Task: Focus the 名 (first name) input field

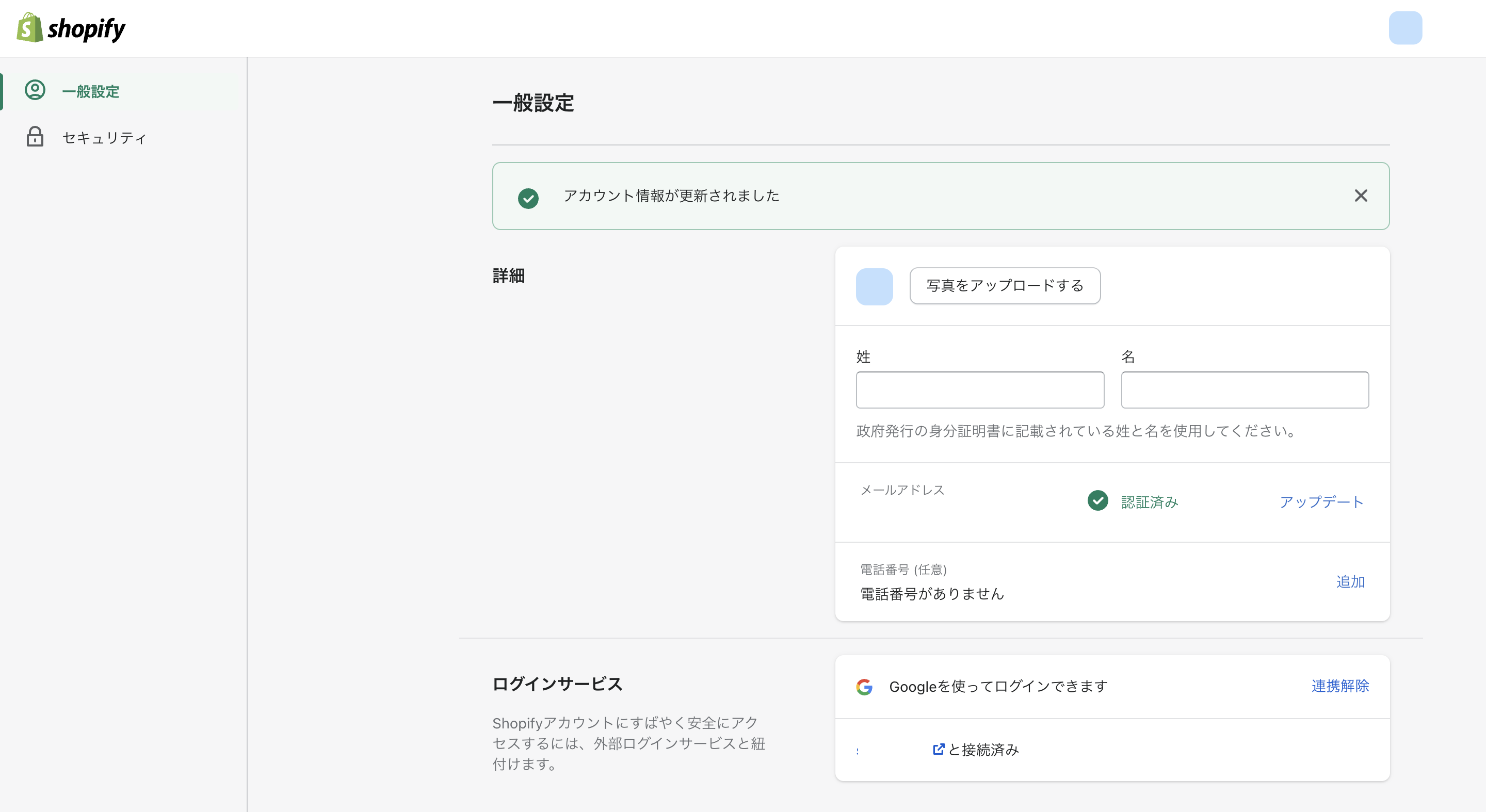Action: tap(1245, 390)
